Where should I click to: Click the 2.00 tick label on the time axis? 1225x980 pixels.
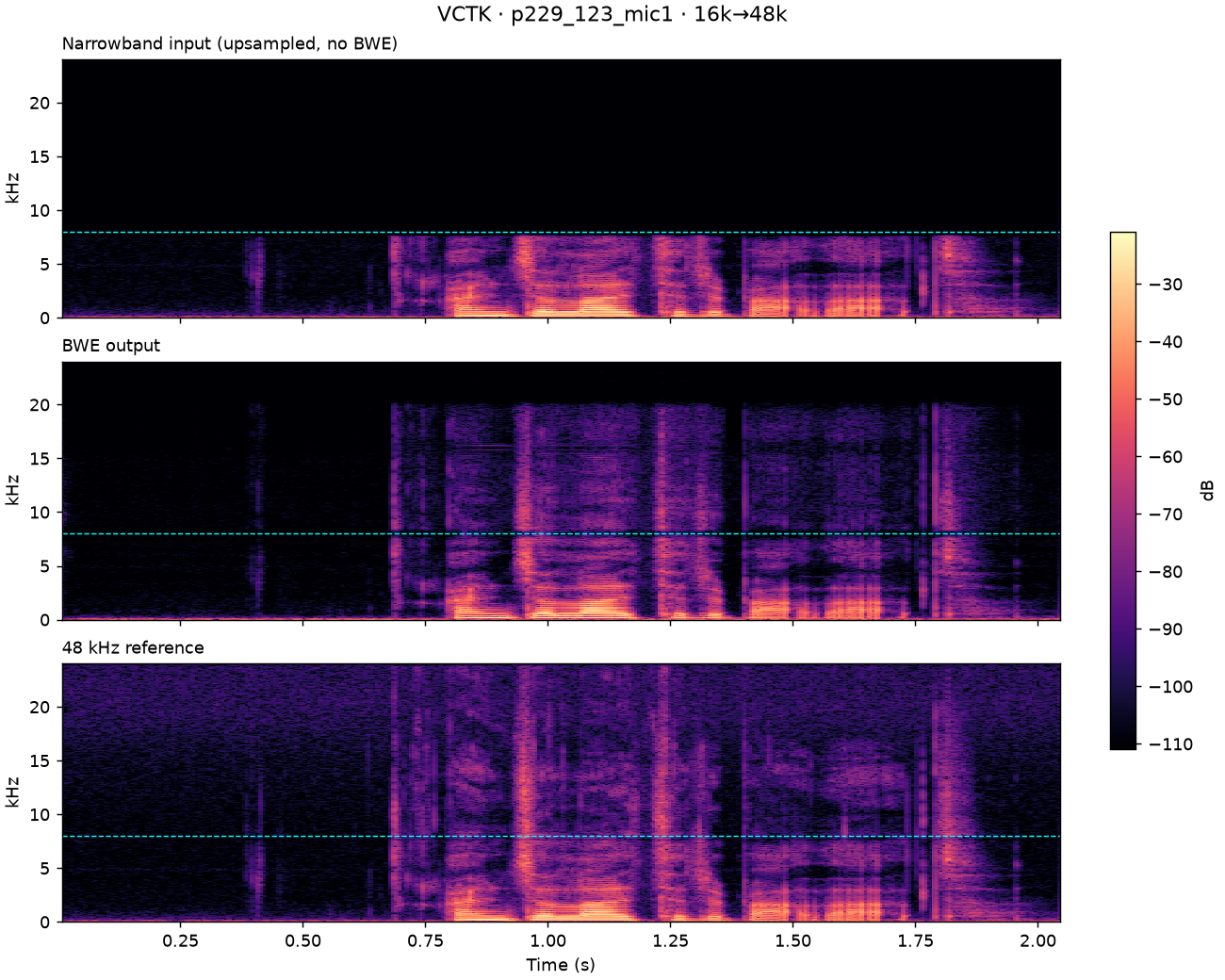[x=1037, y=940]
